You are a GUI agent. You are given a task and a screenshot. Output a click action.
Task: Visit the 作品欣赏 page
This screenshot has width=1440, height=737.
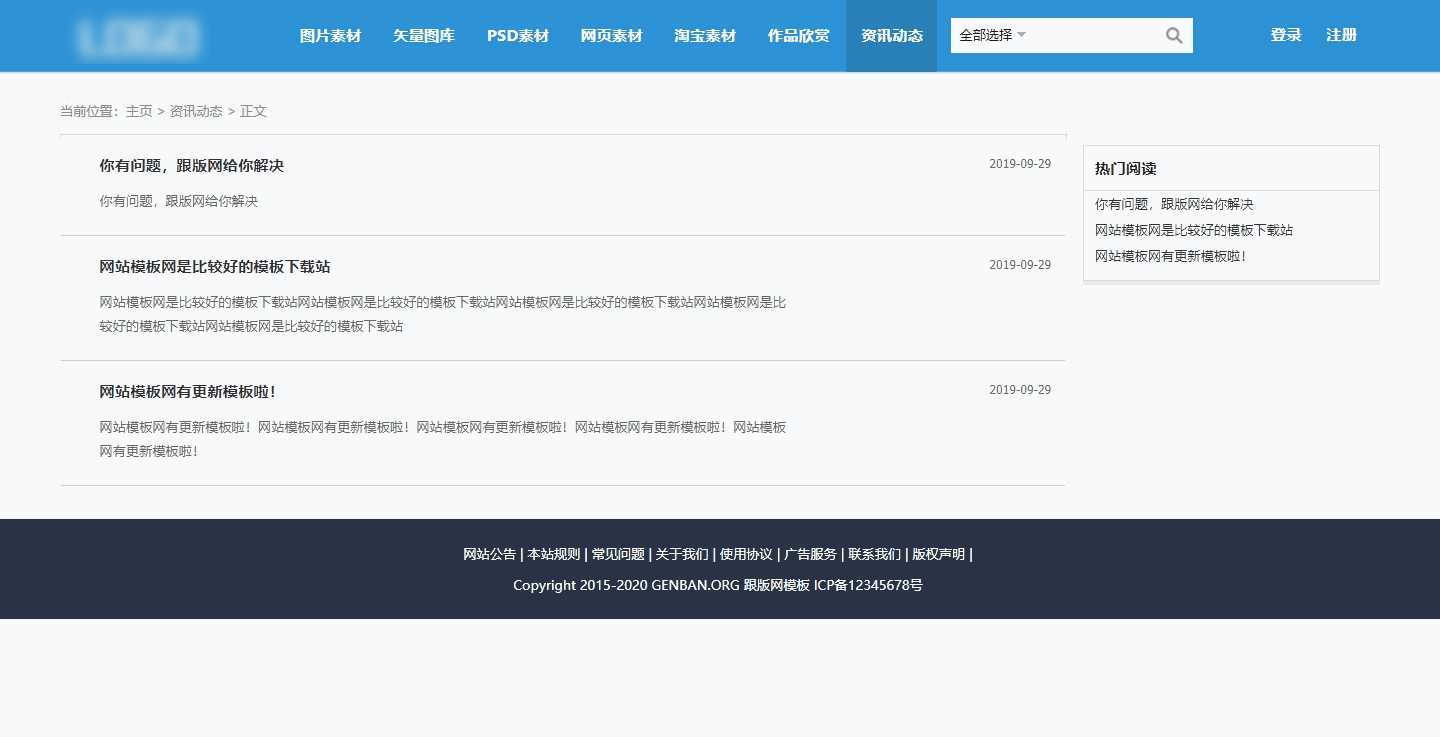coord(798,35)
